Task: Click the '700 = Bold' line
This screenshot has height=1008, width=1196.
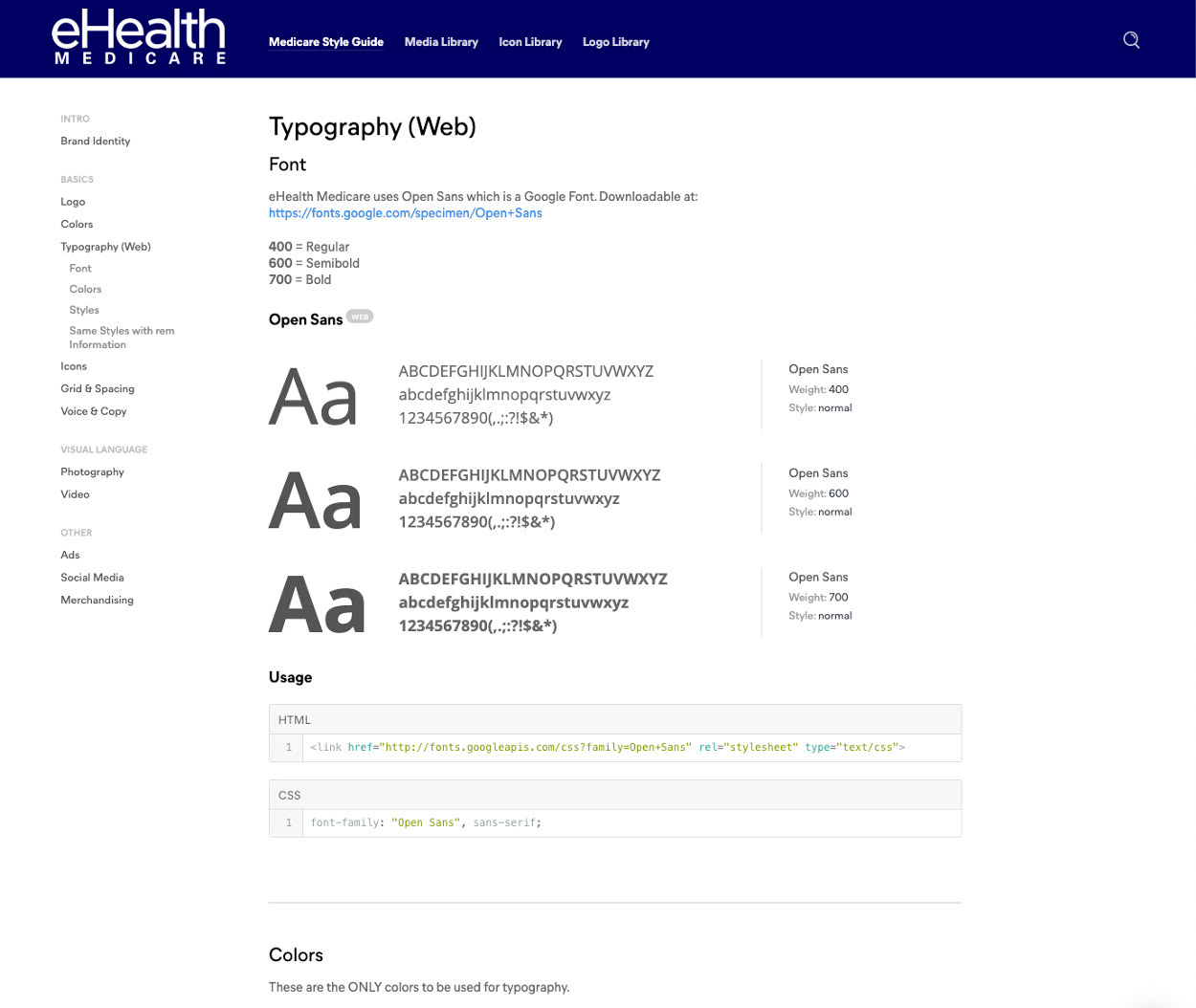Action: coord(300,279)
